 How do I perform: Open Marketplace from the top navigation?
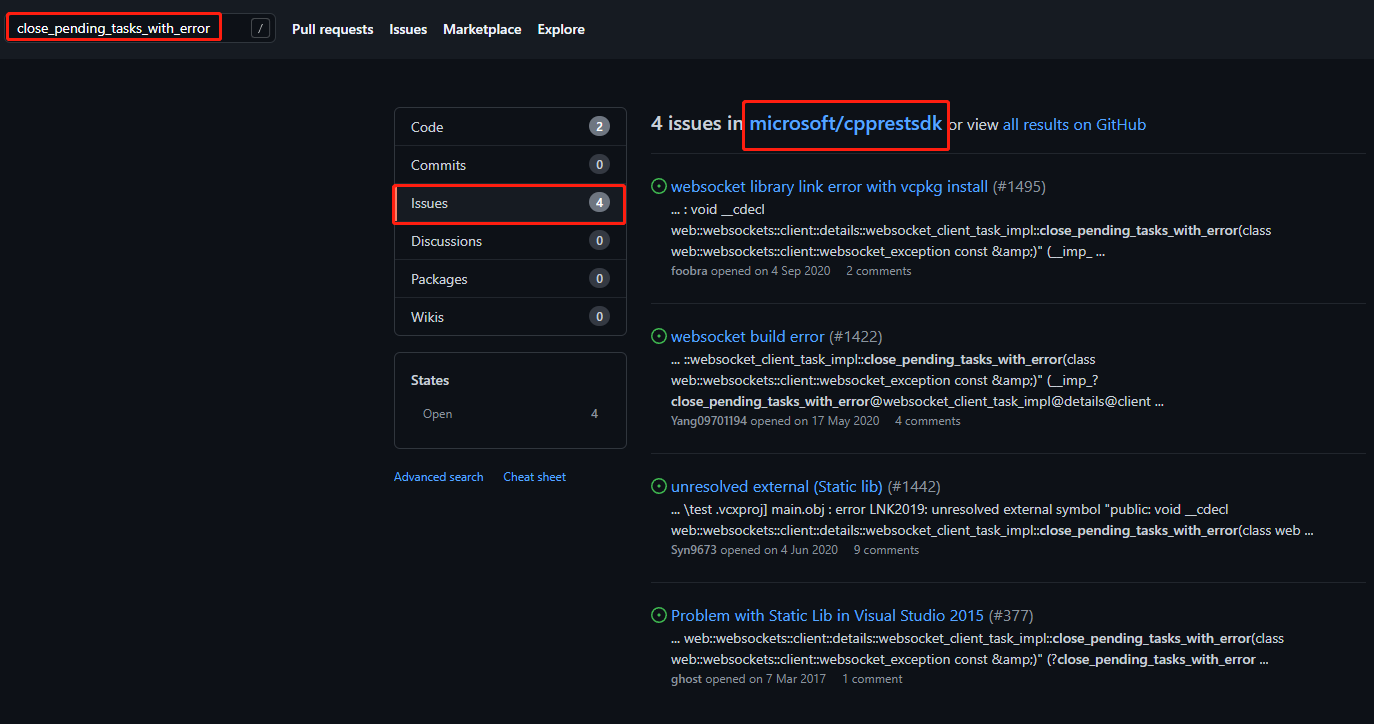[482, 29]
